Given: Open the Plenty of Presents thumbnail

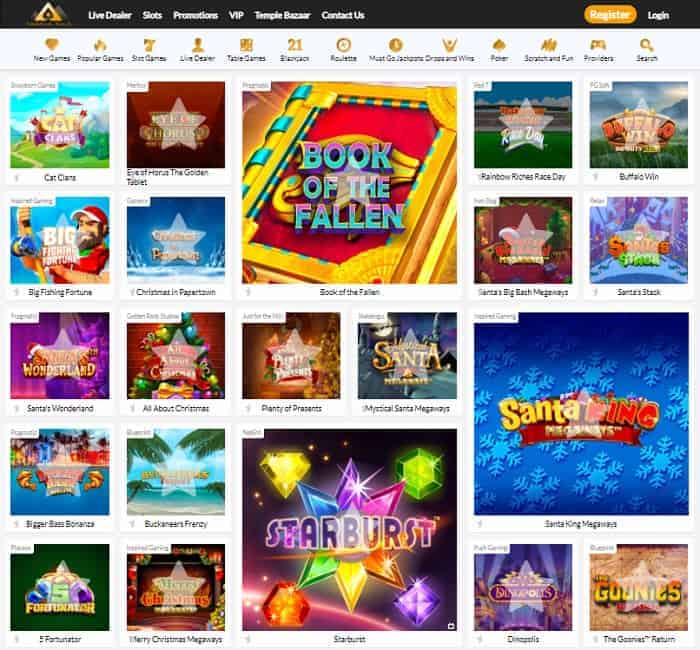Looking at the screenshot, I should tap(291, 355).
